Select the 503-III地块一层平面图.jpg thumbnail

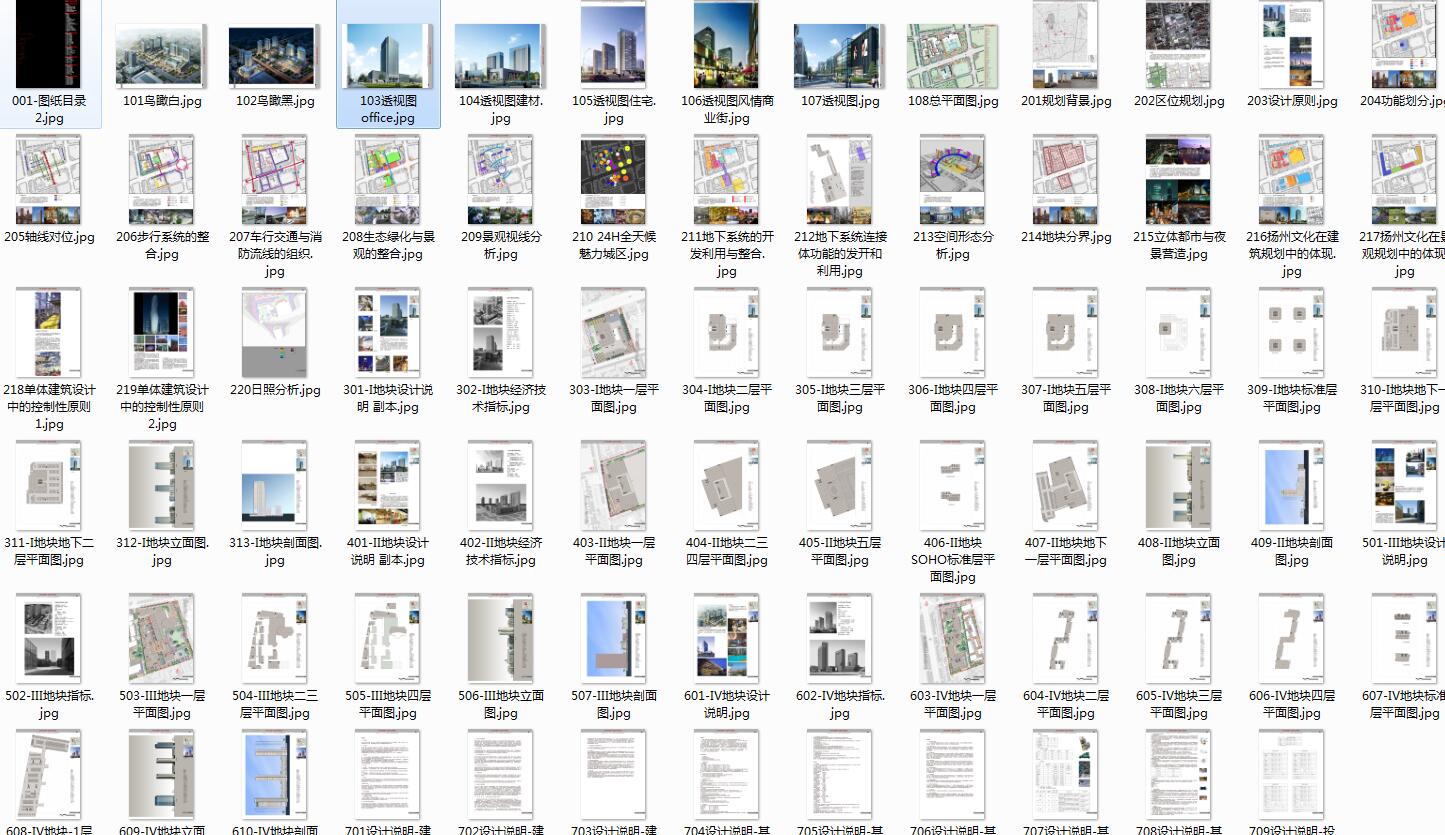tap(162, 640)
